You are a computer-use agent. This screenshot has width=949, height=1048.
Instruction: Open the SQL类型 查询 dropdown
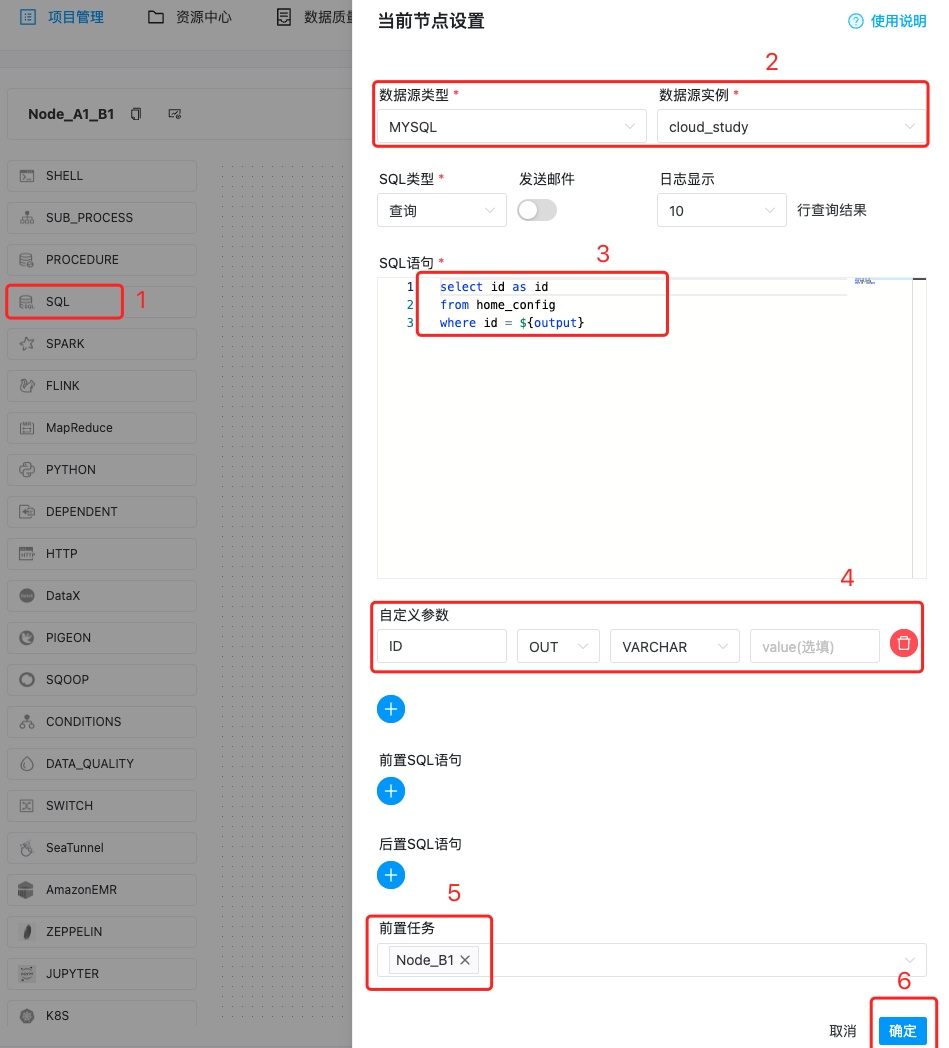[442, 211]
